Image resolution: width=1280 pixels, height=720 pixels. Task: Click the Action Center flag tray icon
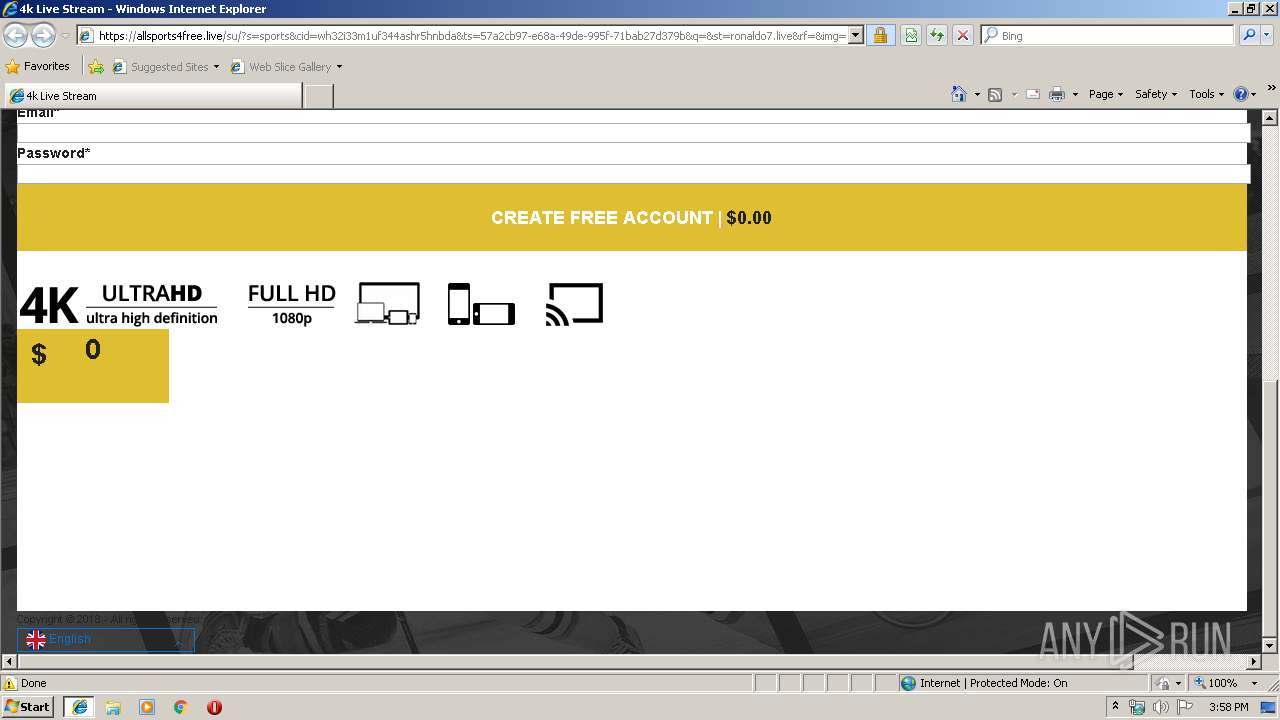[x=1185, y=706]
